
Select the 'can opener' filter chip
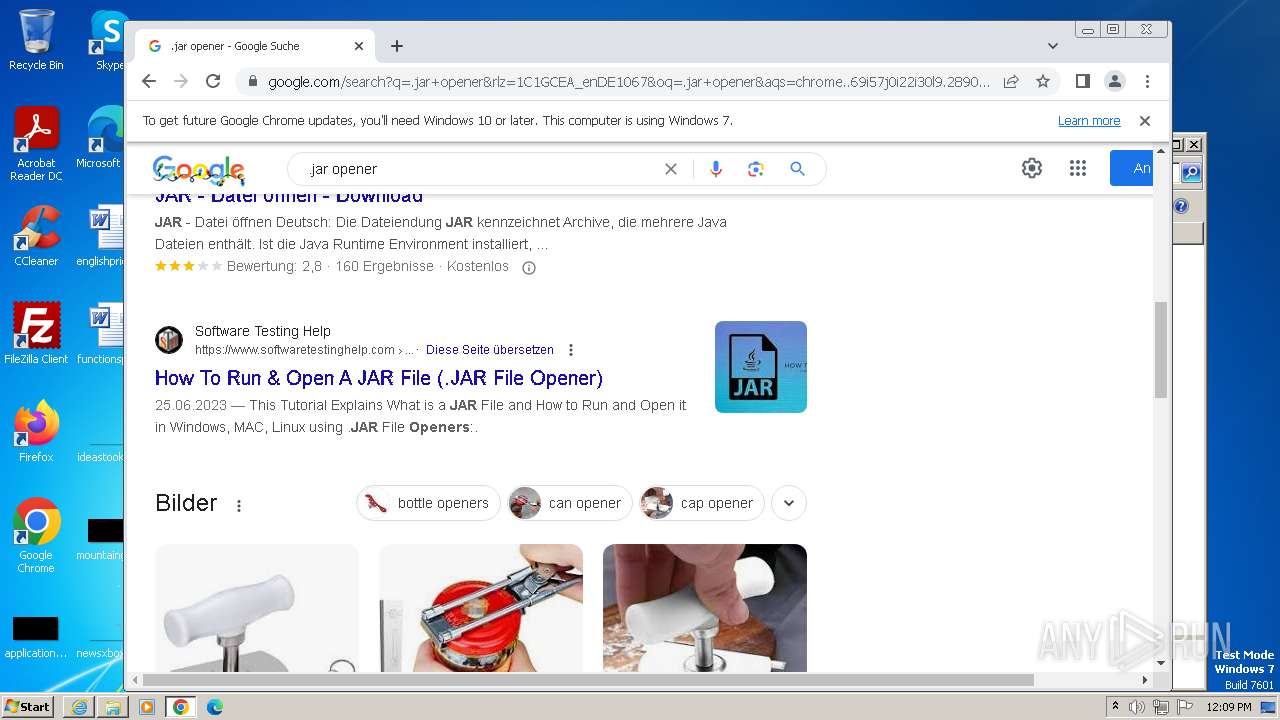coord(570,503)
